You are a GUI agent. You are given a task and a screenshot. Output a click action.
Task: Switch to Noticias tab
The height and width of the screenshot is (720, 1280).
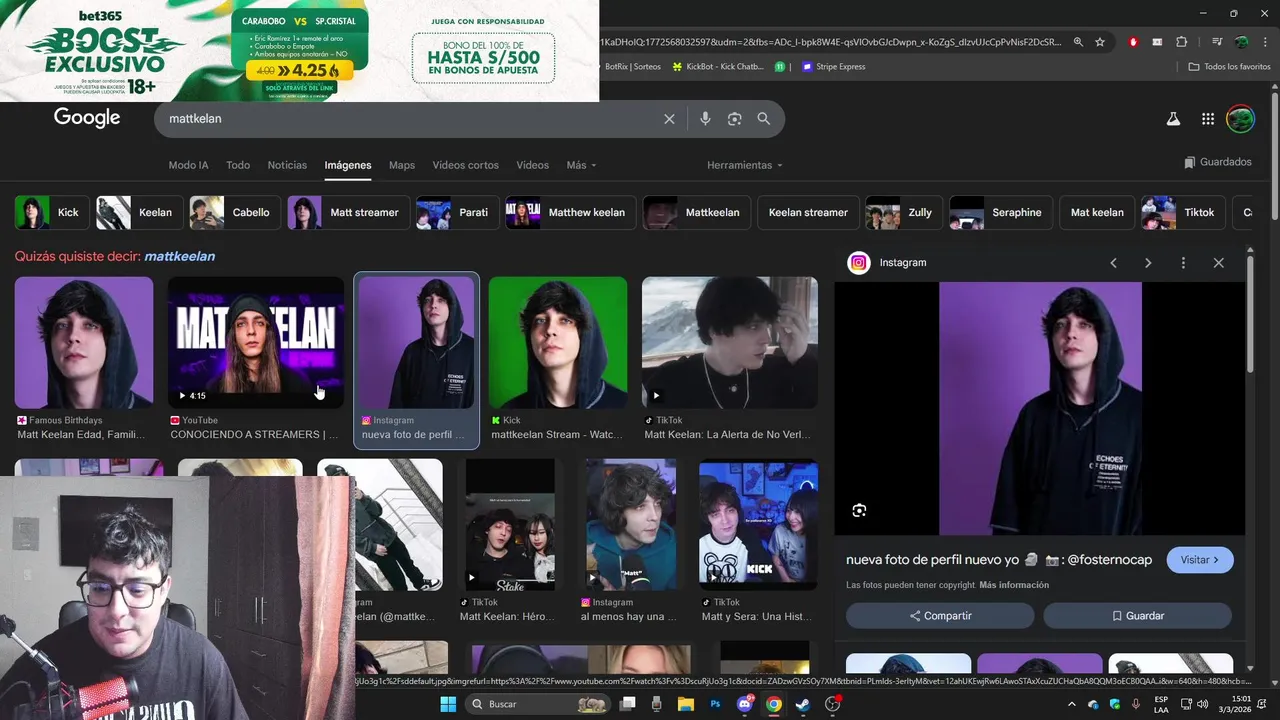point(287,165)
